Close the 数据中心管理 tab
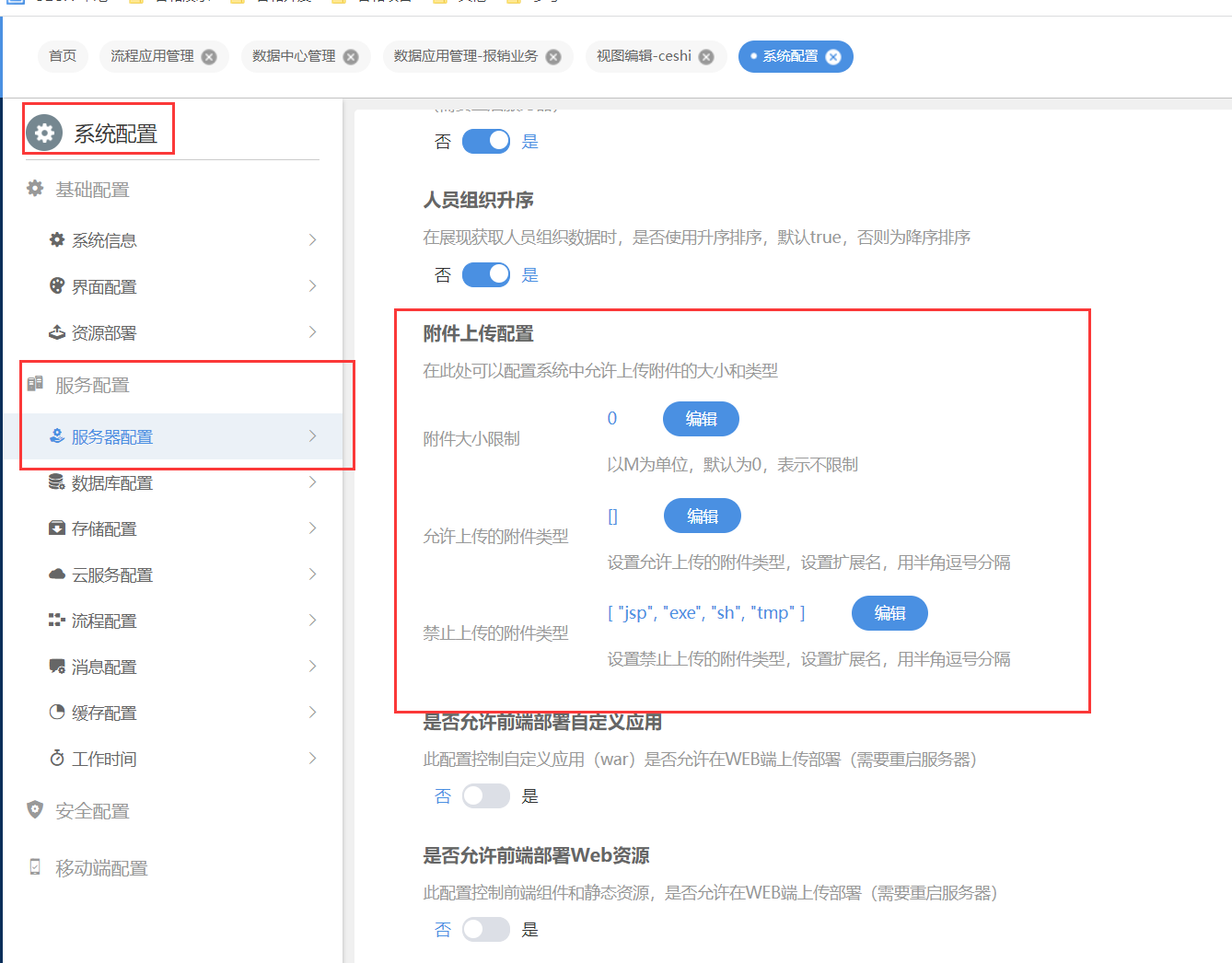1232x963 pixels. [x=351, y=57]
